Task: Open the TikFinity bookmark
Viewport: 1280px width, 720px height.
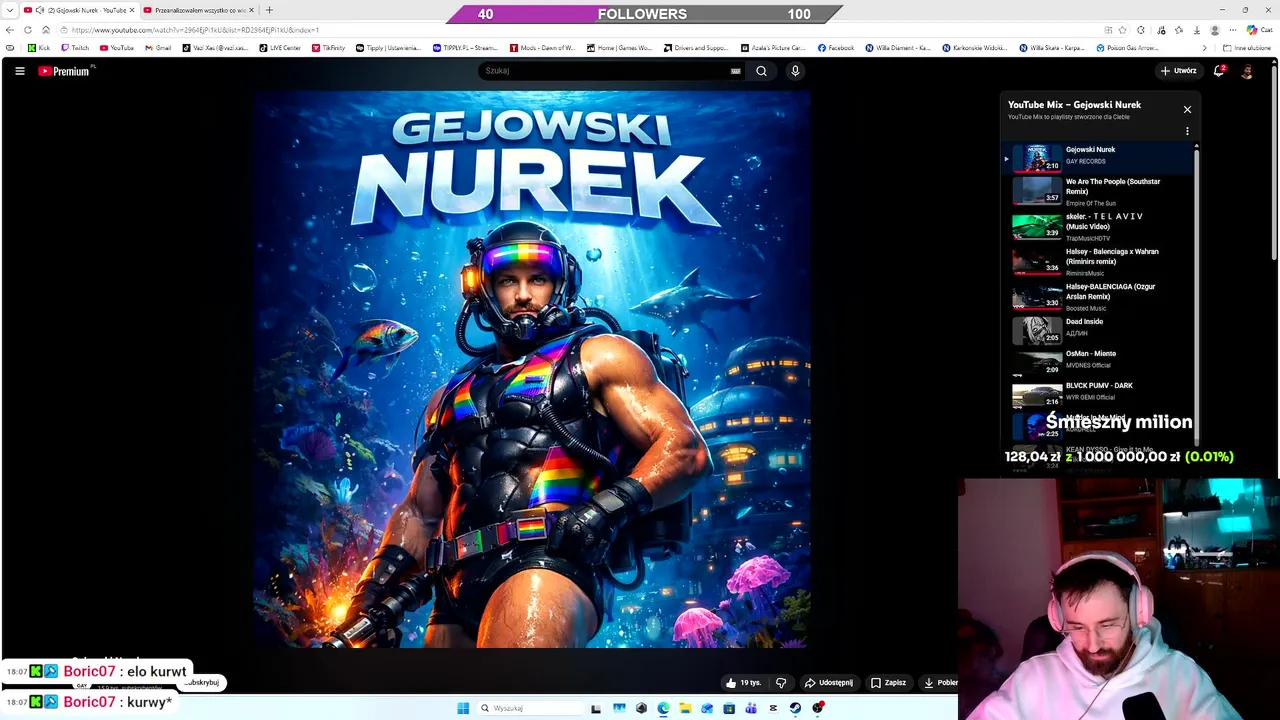Action: [328, 48]
